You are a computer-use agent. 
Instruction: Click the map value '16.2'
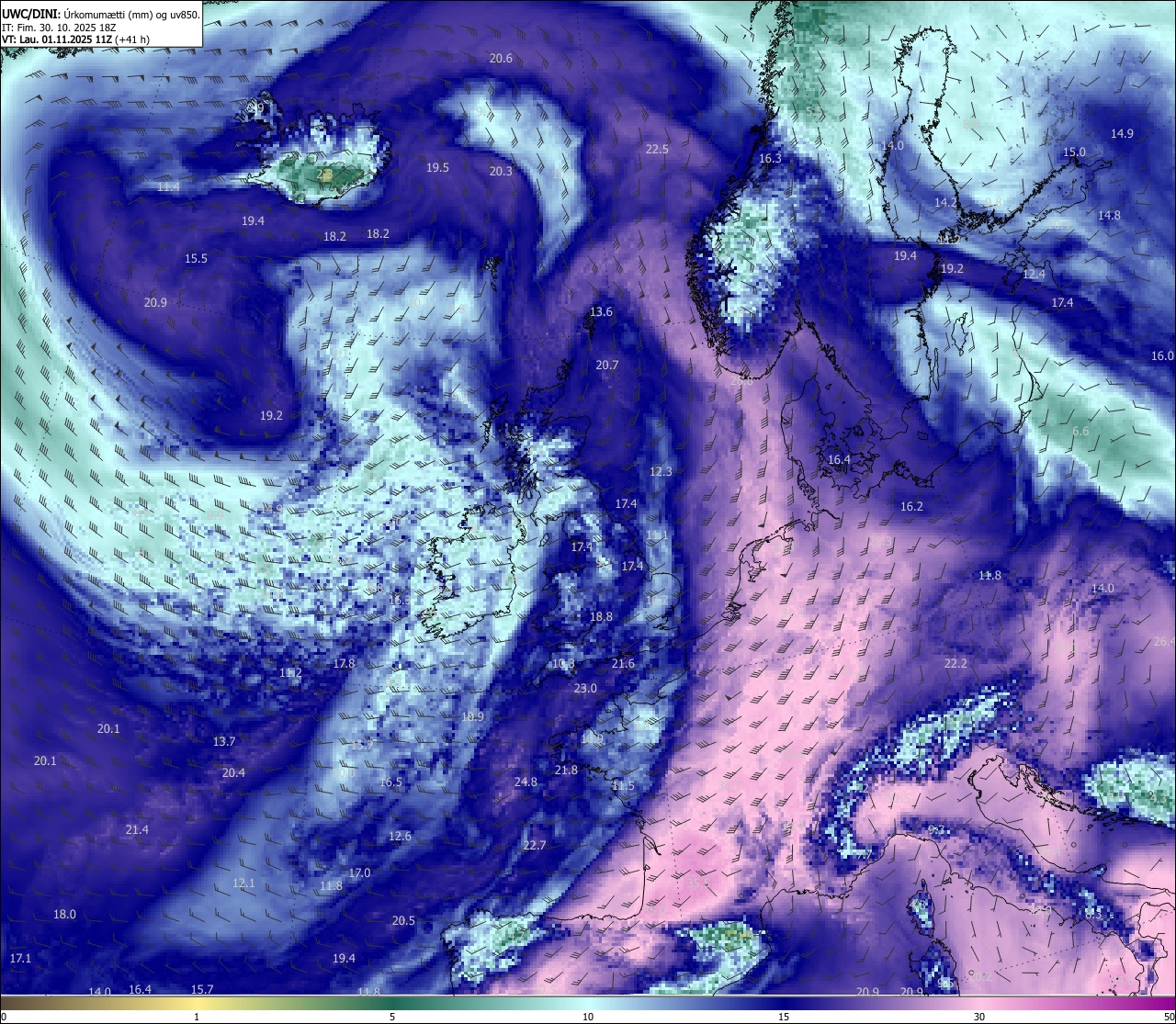coord(911,506)
